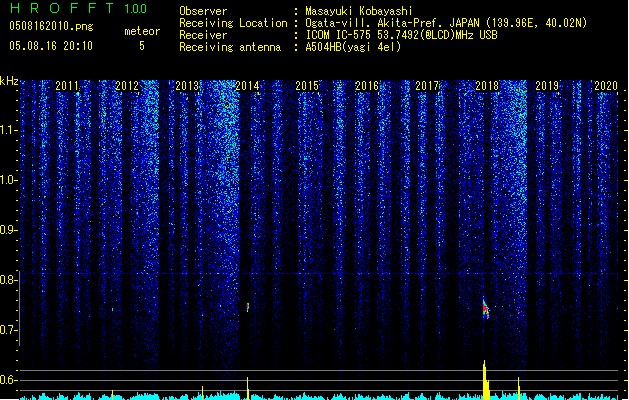
Task: Click the 0.8 kHz axis tick label
Action: point(8,280)
